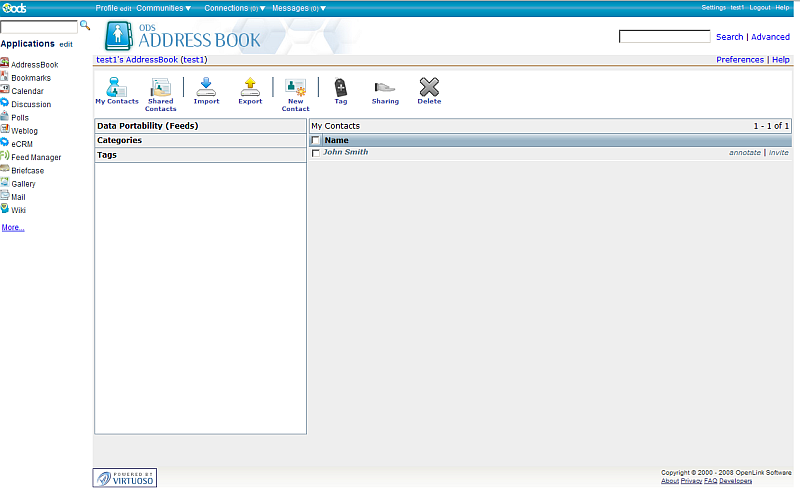The height and width of the screenshot is (498, 800).
Task: Open Calendar from the Applications list
Action: (x=27, y=91)
